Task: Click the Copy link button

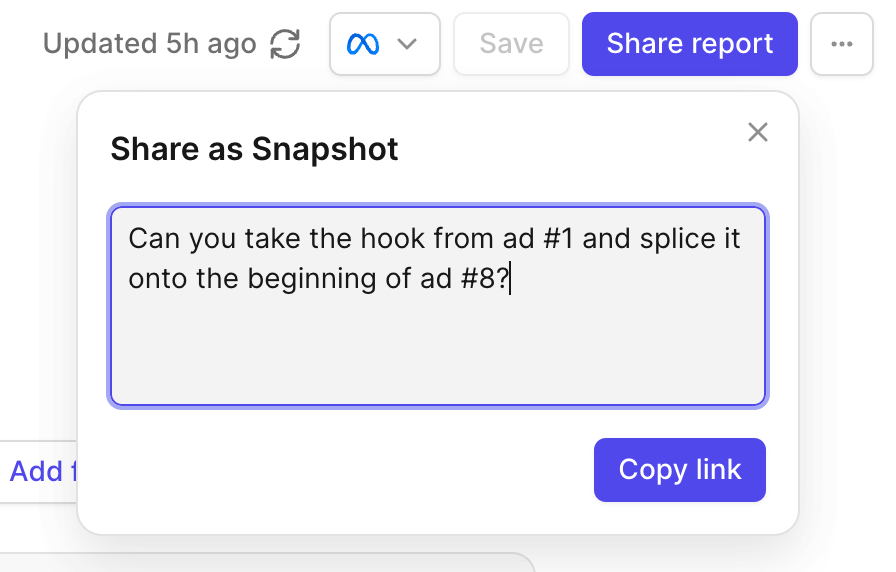Action: (x=680, y=470)
